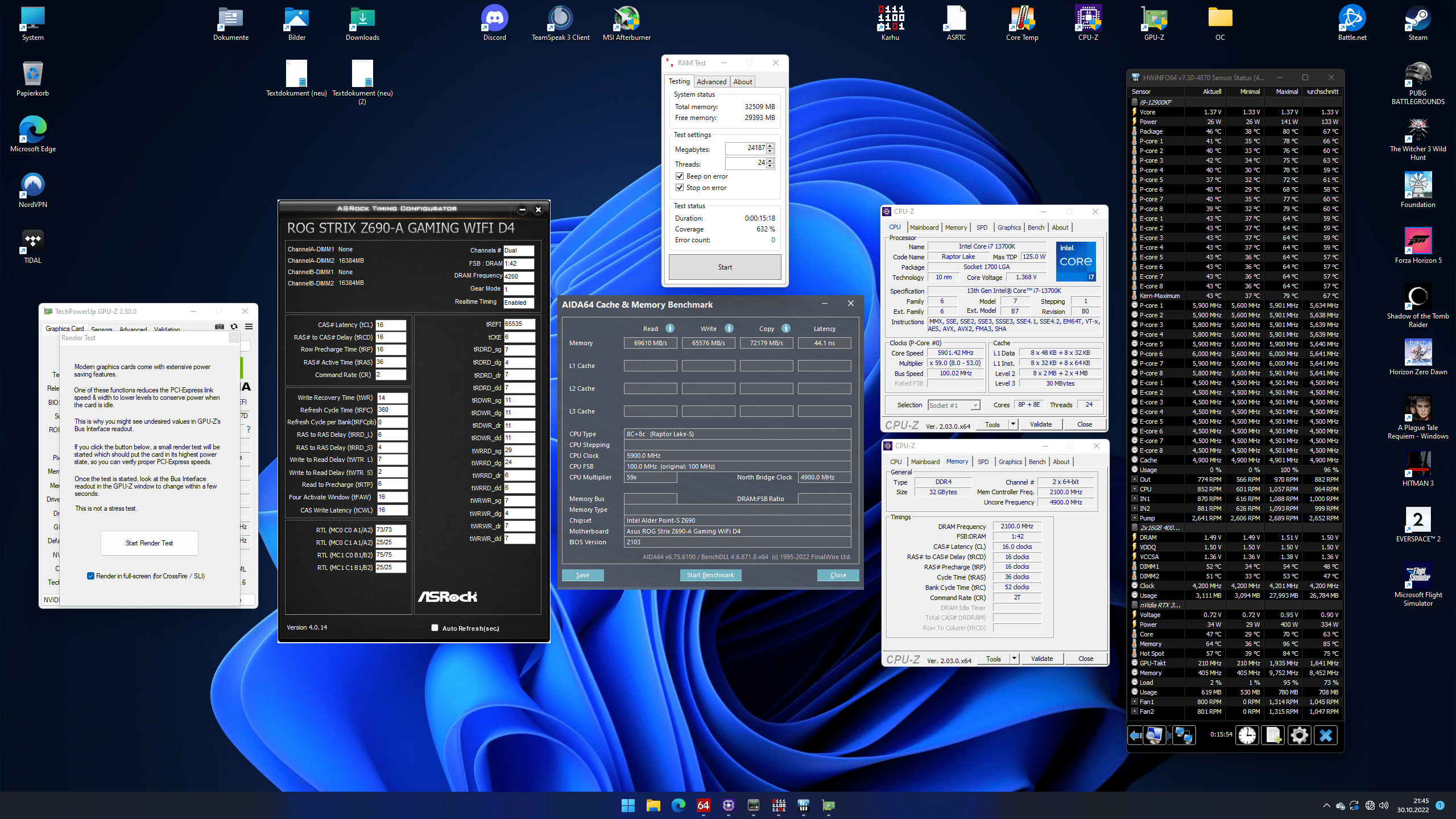Toggle Render in full-screen checkbox
The height and width of the screenshot is (819, 1456).
(90, 576)
